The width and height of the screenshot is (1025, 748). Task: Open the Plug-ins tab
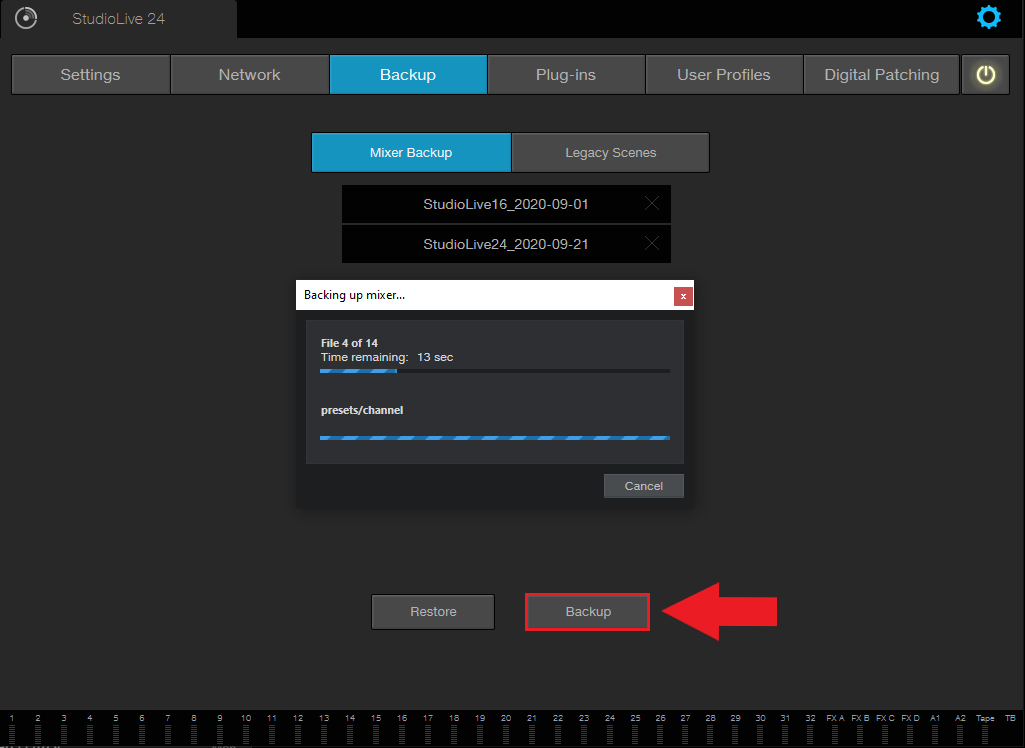(x=566, y=75)
